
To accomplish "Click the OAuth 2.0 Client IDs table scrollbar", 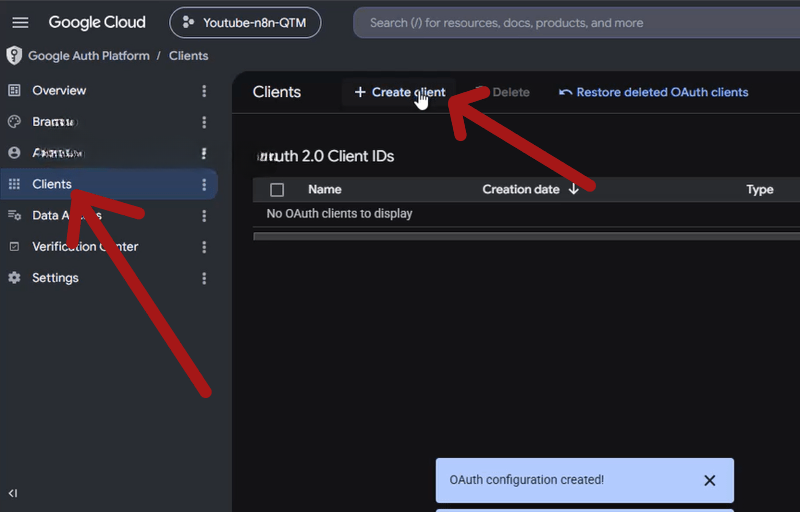I will (x=527, y=236).
